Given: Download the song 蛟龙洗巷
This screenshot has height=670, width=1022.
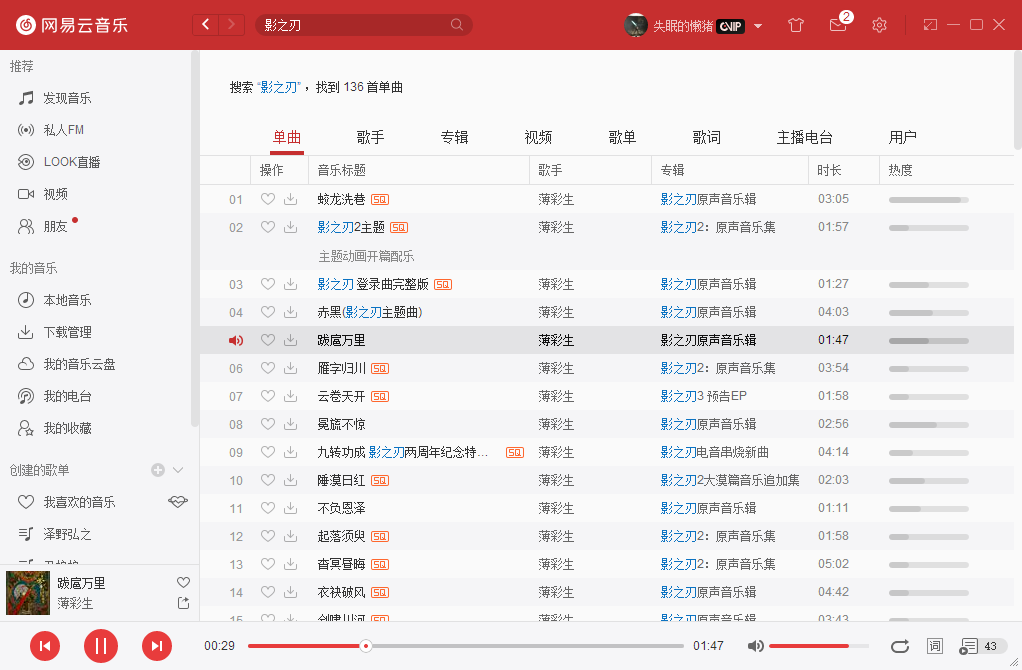Looking at the screenshot, I should click(291, 199).
